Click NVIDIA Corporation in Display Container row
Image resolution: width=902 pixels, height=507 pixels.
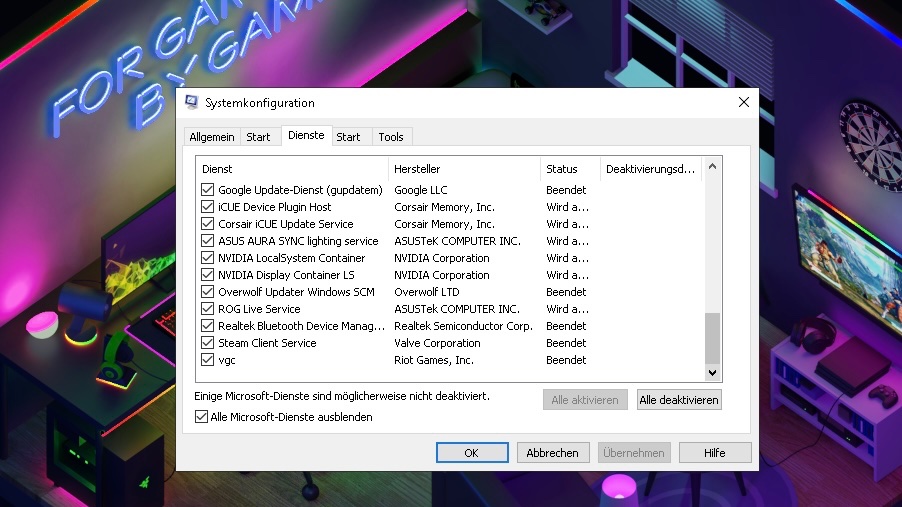442,275
